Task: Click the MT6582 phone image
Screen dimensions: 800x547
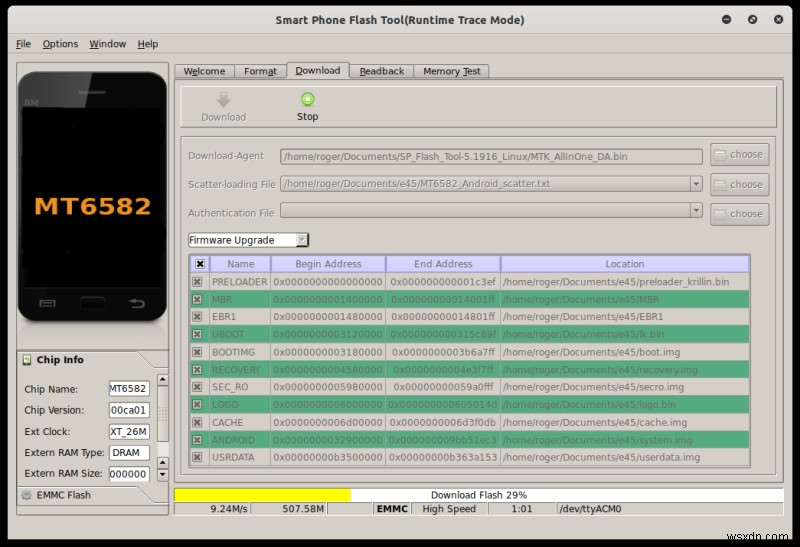Action: tap(92, 196)
